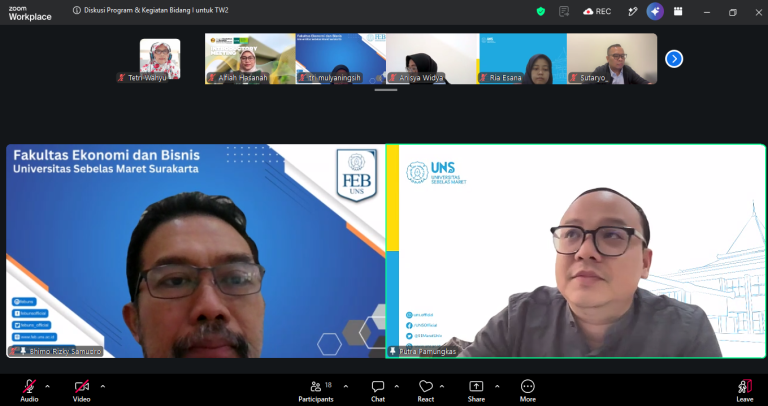Select Sutaryo video thumbnail
Screen dimensions: 768x406
point(612,59)
